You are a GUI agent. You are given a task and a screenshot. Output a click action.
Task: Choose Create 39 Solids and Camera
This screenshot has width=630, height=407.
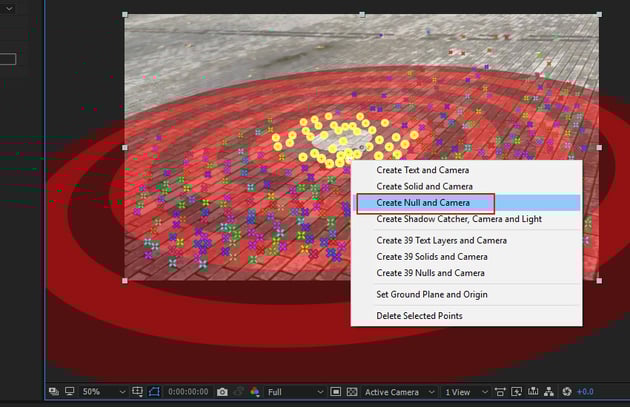[466, 256]
